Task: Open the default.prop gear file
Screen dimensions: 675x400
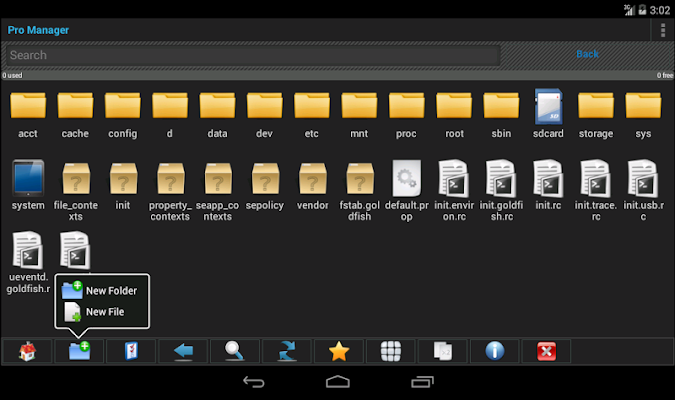Action: pyautogui.click(x=407, y=190)
